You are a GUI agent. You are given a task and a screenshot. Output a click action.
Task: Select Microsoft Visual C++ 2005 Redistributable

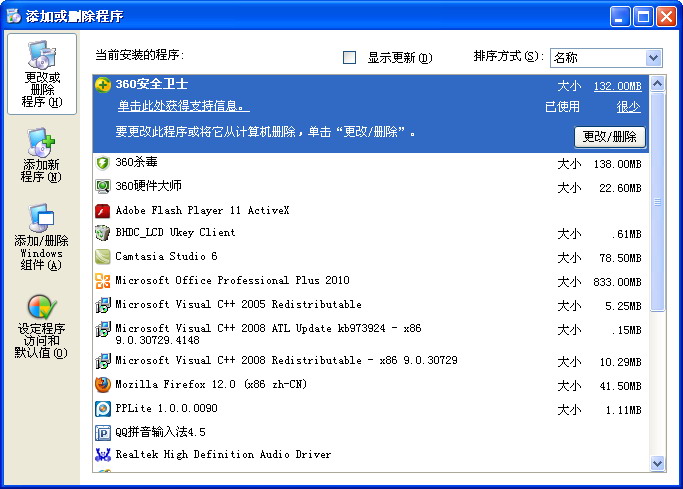pos(370,305)
